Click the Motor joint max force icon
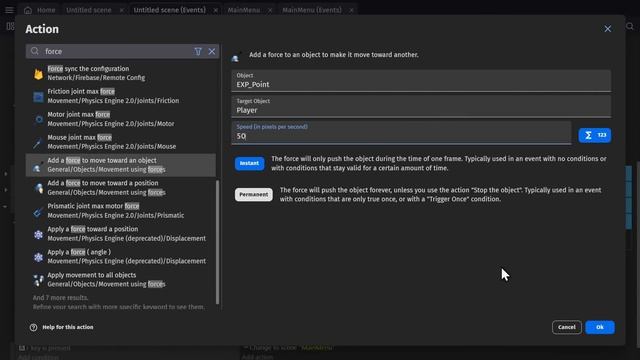 coord(38,120)
